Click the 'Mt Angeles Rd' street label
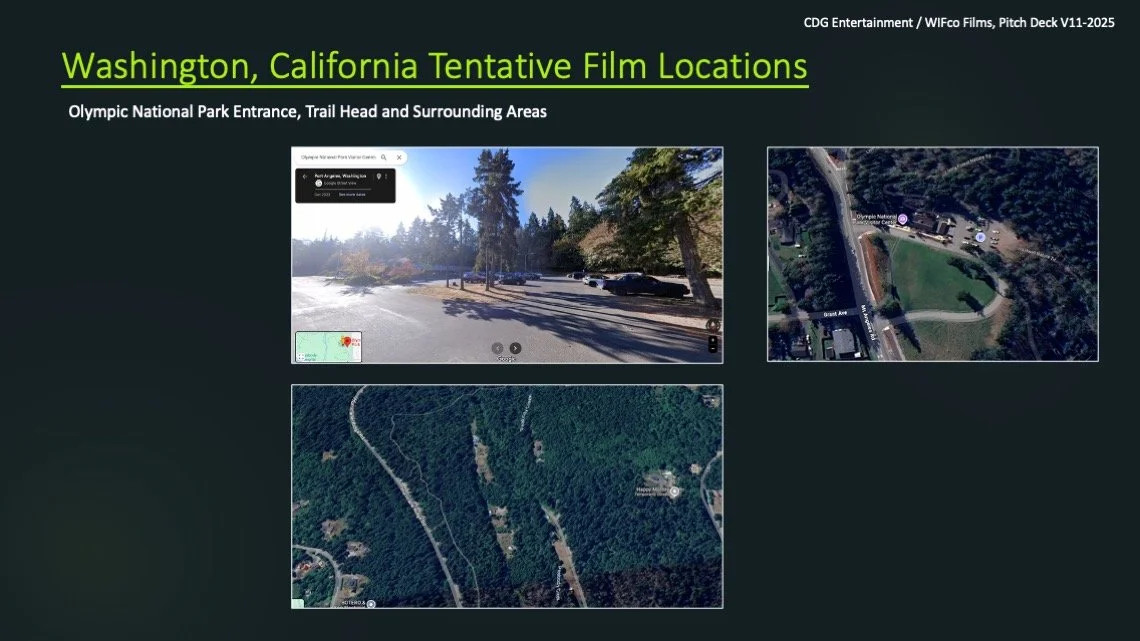Image resolution: width=1140 pixels, height=641 pixels. [x=866, y=322]
